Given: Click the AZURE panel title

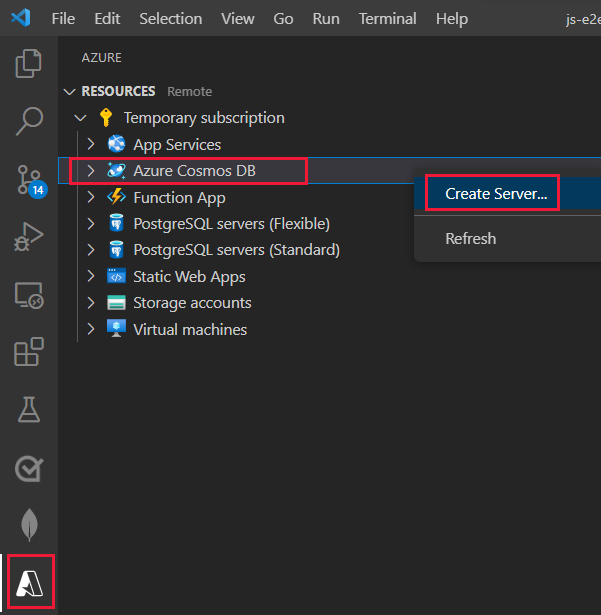Looking at the screenshot, I should 101,58.
